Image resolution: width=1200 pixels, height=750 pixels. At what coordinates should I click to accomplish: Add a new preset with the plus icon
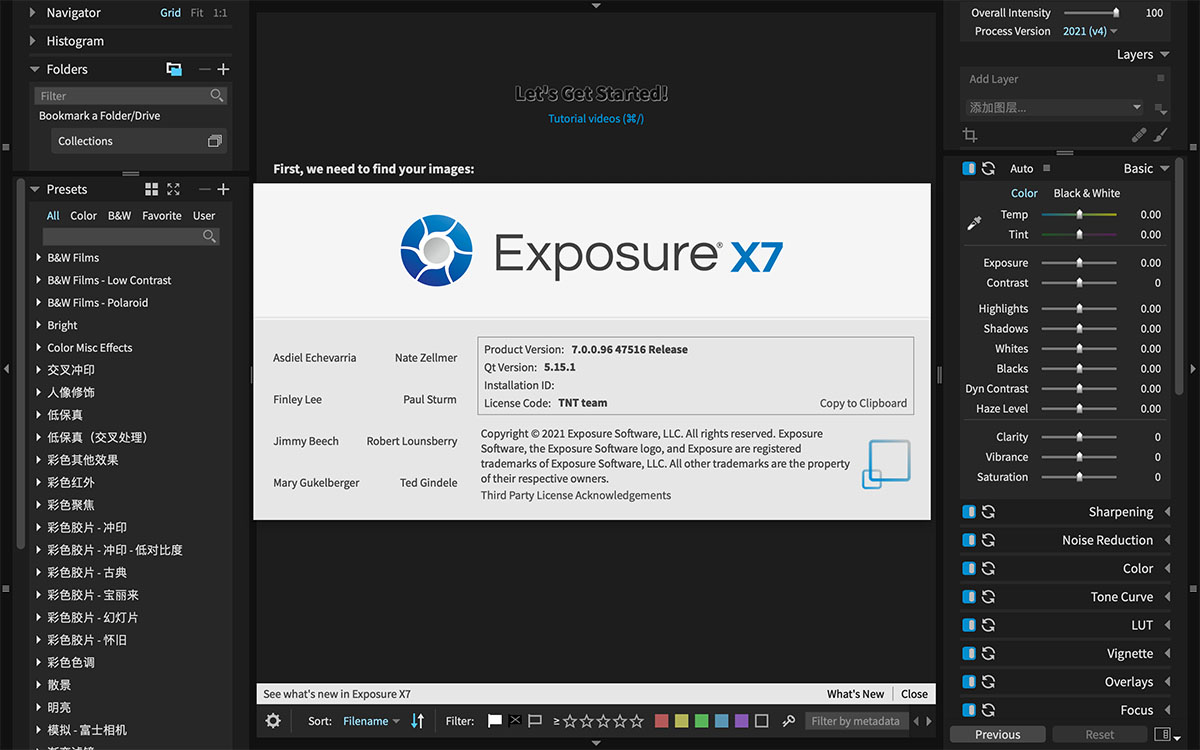[x=223, y=189]
